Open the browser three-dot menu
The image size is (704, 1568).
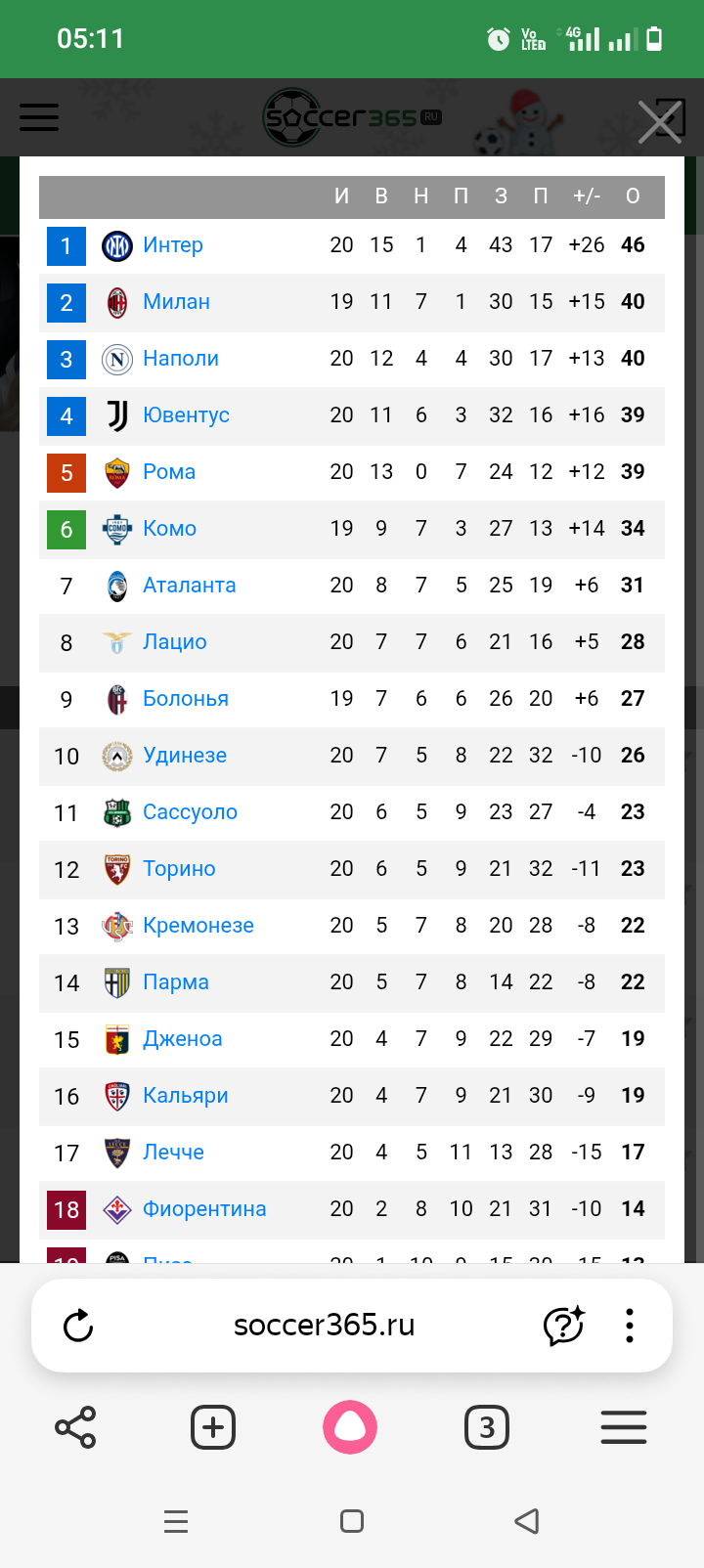click(630, 1326)
